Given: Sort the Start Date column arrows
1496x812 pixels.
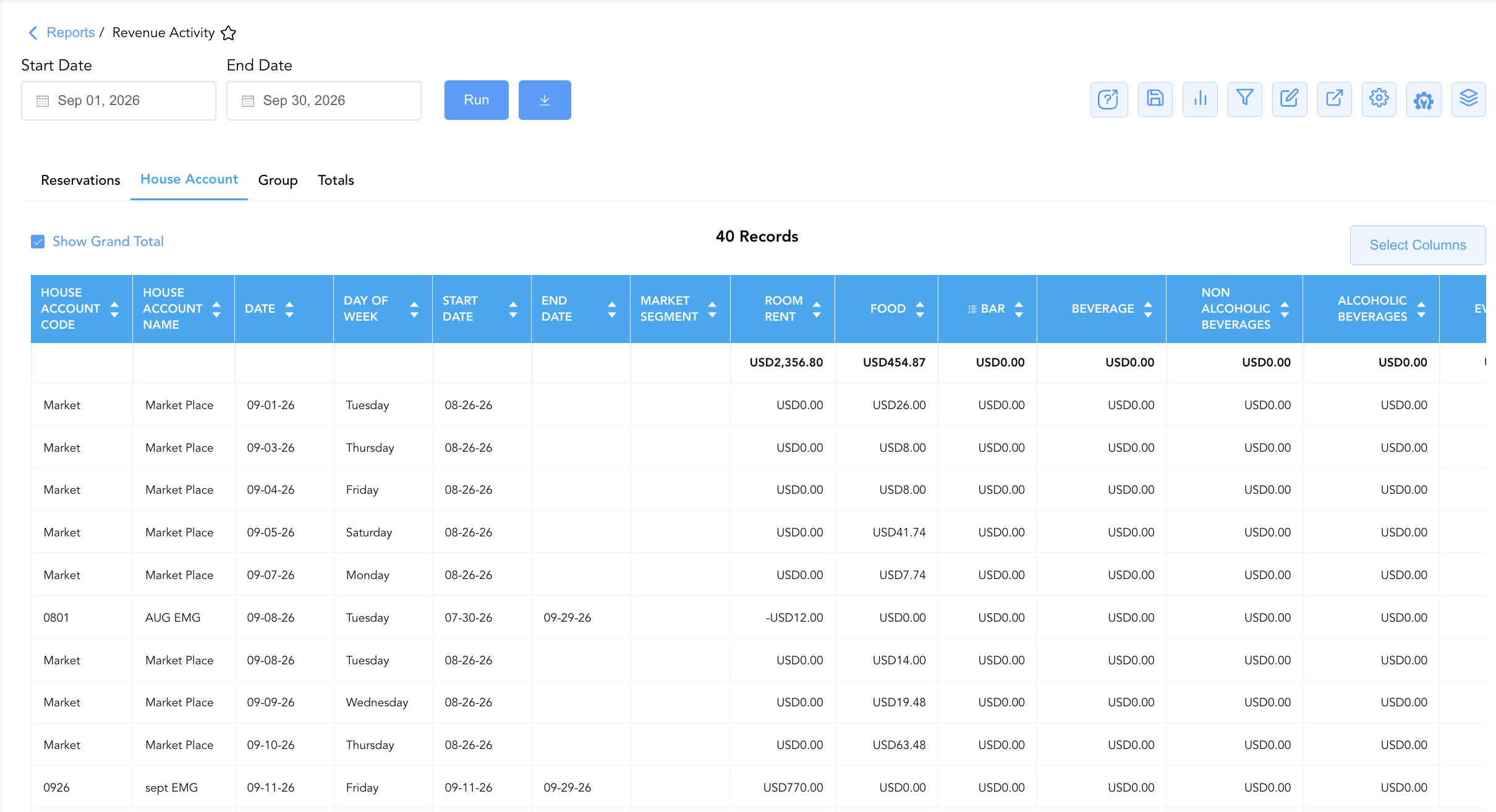Looking at the screenshot, I should click(x=513, y=309).
